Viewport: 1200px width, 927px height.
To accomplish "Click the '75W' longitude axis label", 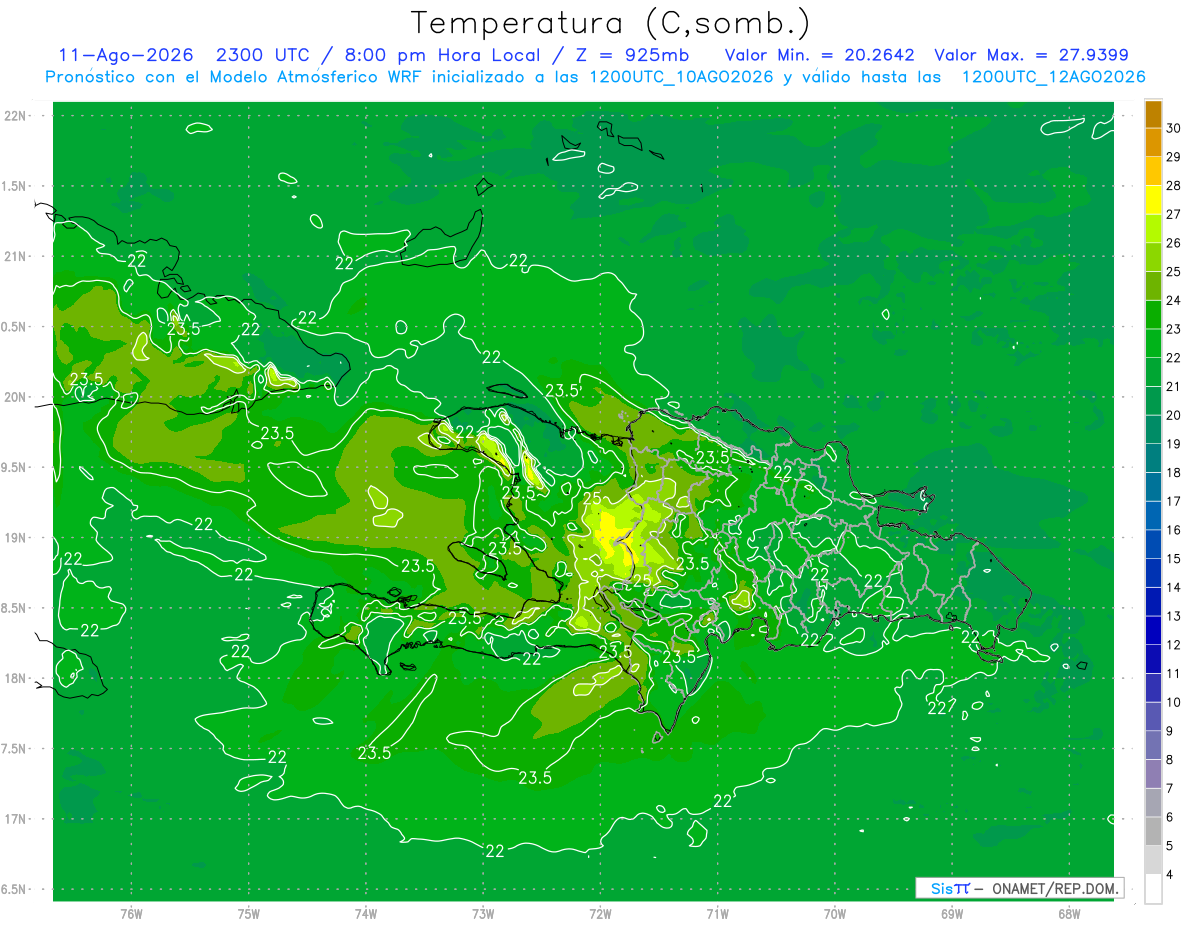I will click(249, 914).
